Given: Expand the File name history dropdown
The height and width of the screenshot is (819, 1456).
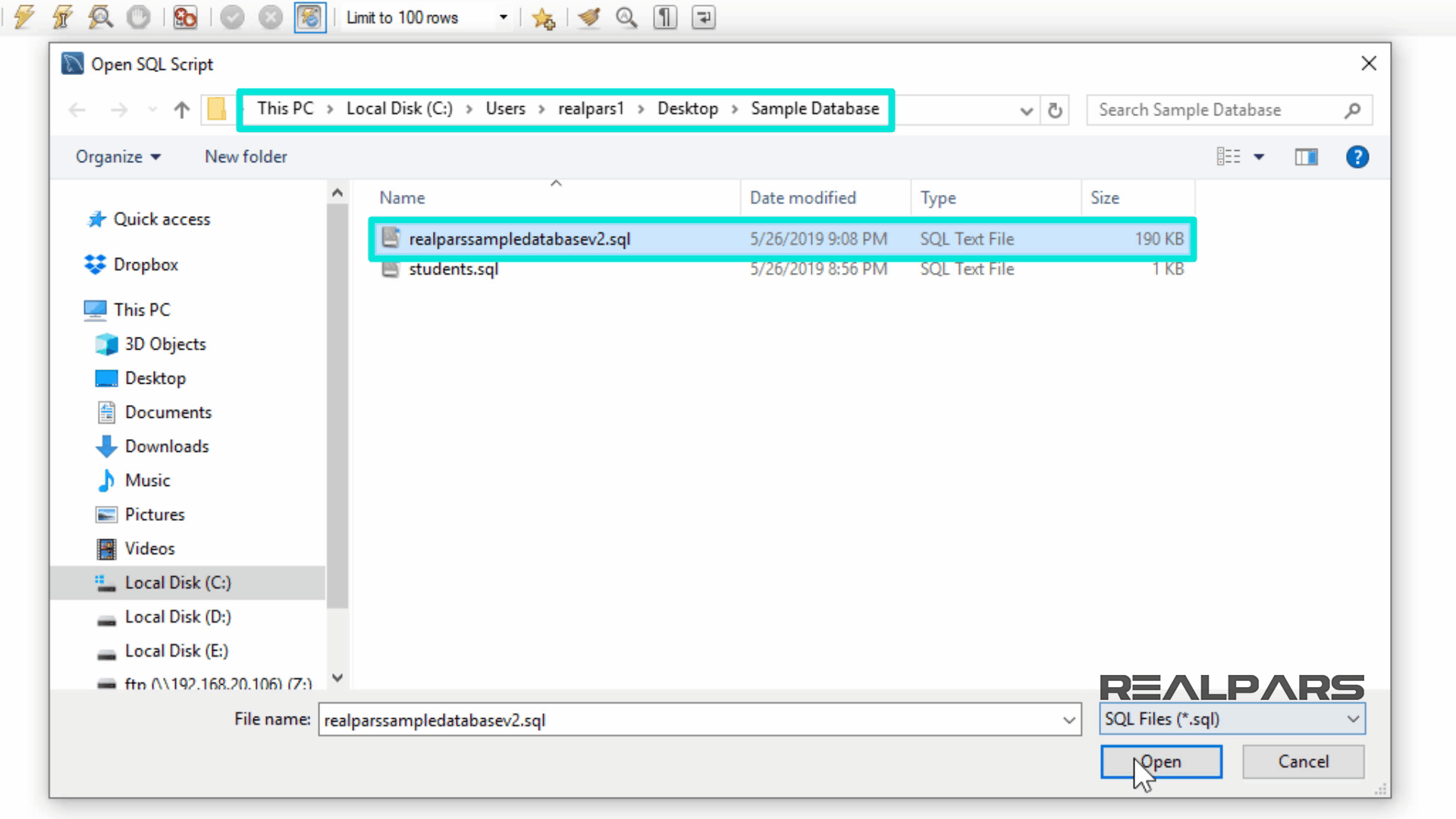Looking at the screenshot, I should (1068, 720).
